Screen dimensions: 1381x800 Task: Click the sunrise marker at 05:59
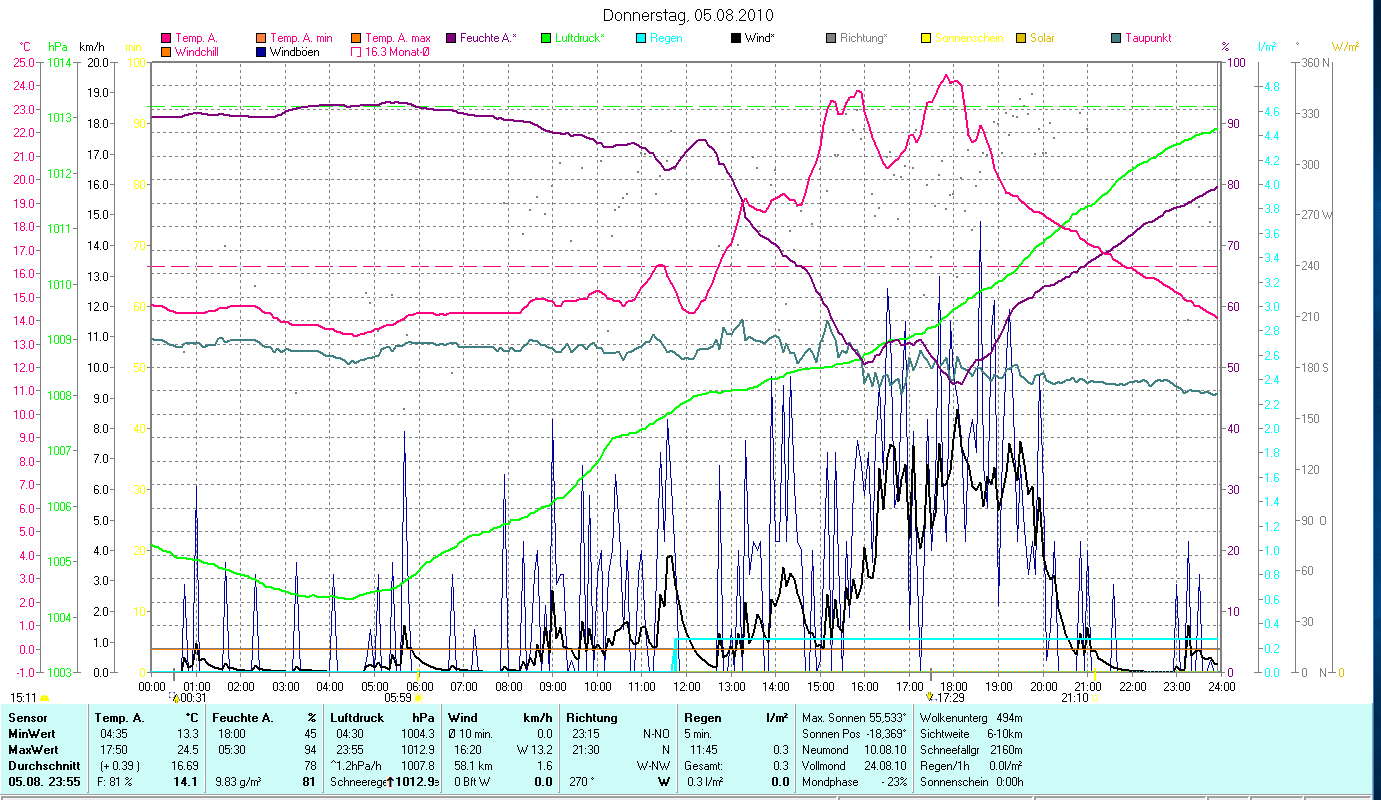point(418,698)
